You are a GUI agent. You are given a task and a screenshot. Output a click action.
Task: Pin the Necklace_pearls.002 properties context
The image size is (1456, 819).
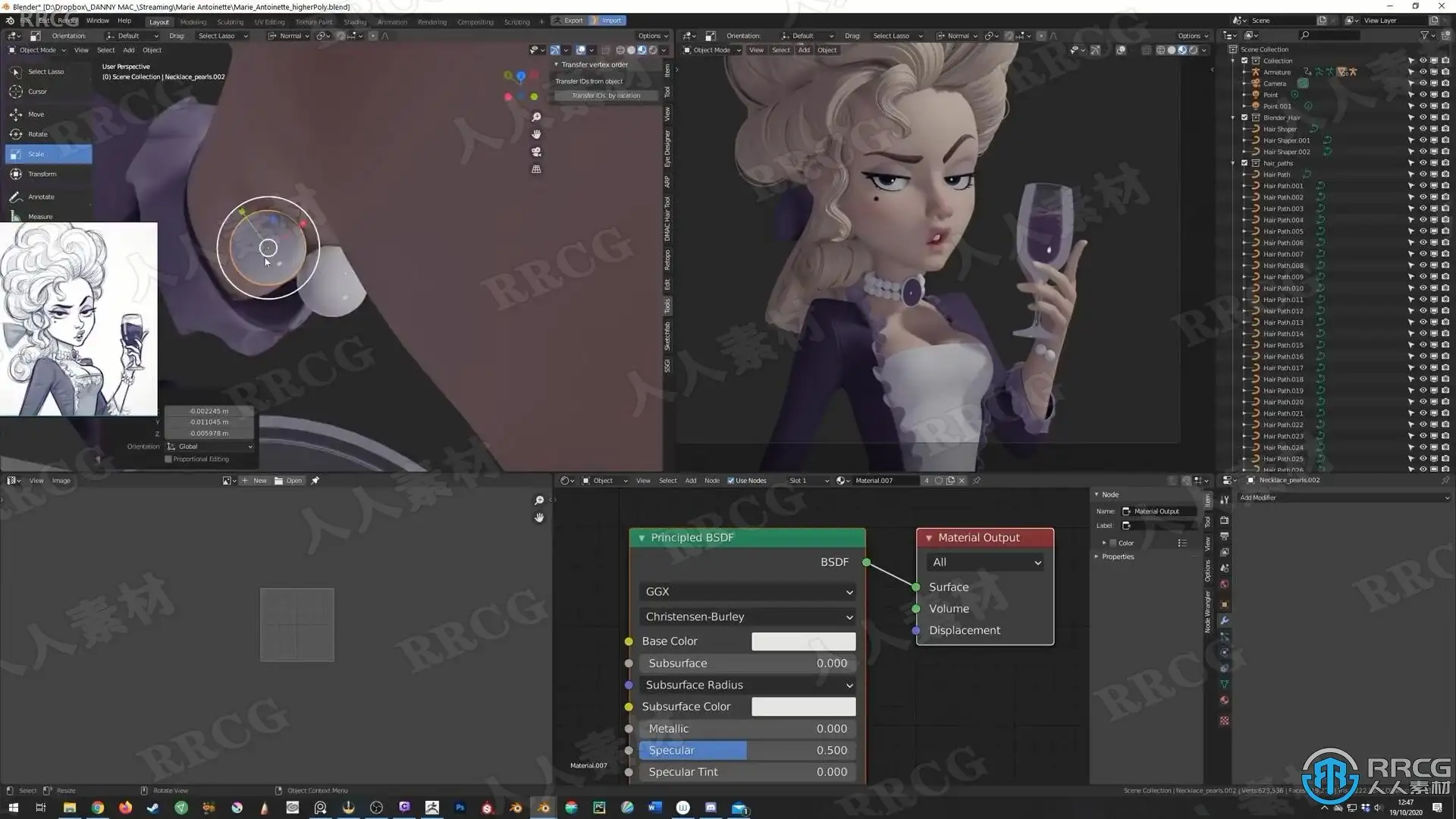1445,480
